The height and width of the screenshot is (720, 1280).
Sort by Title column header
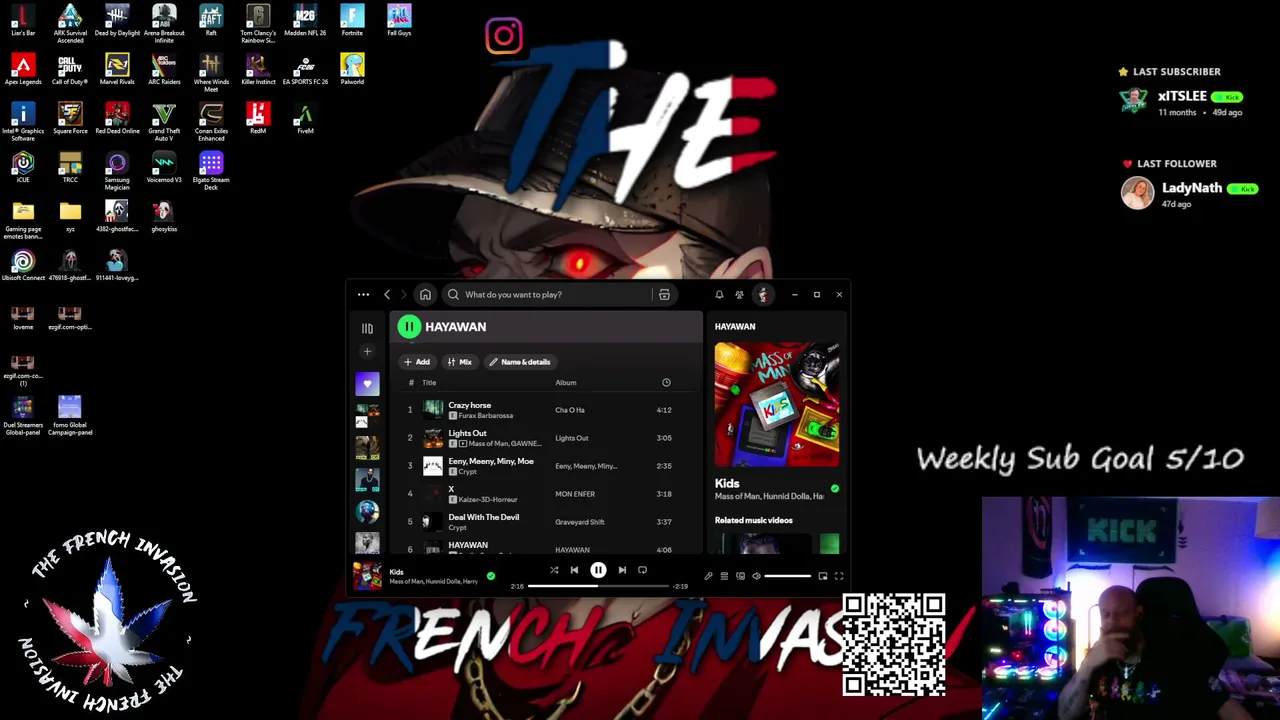click(429, 382)
